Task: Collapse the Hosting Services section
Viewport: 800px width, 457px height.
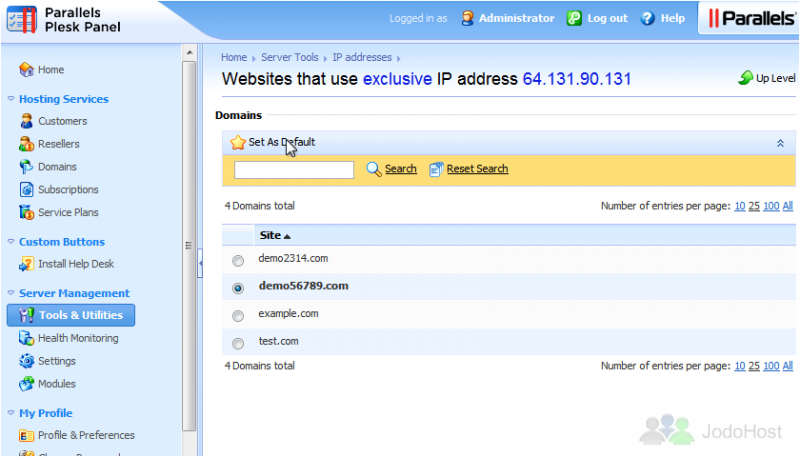Action: [x=11, y=98]
